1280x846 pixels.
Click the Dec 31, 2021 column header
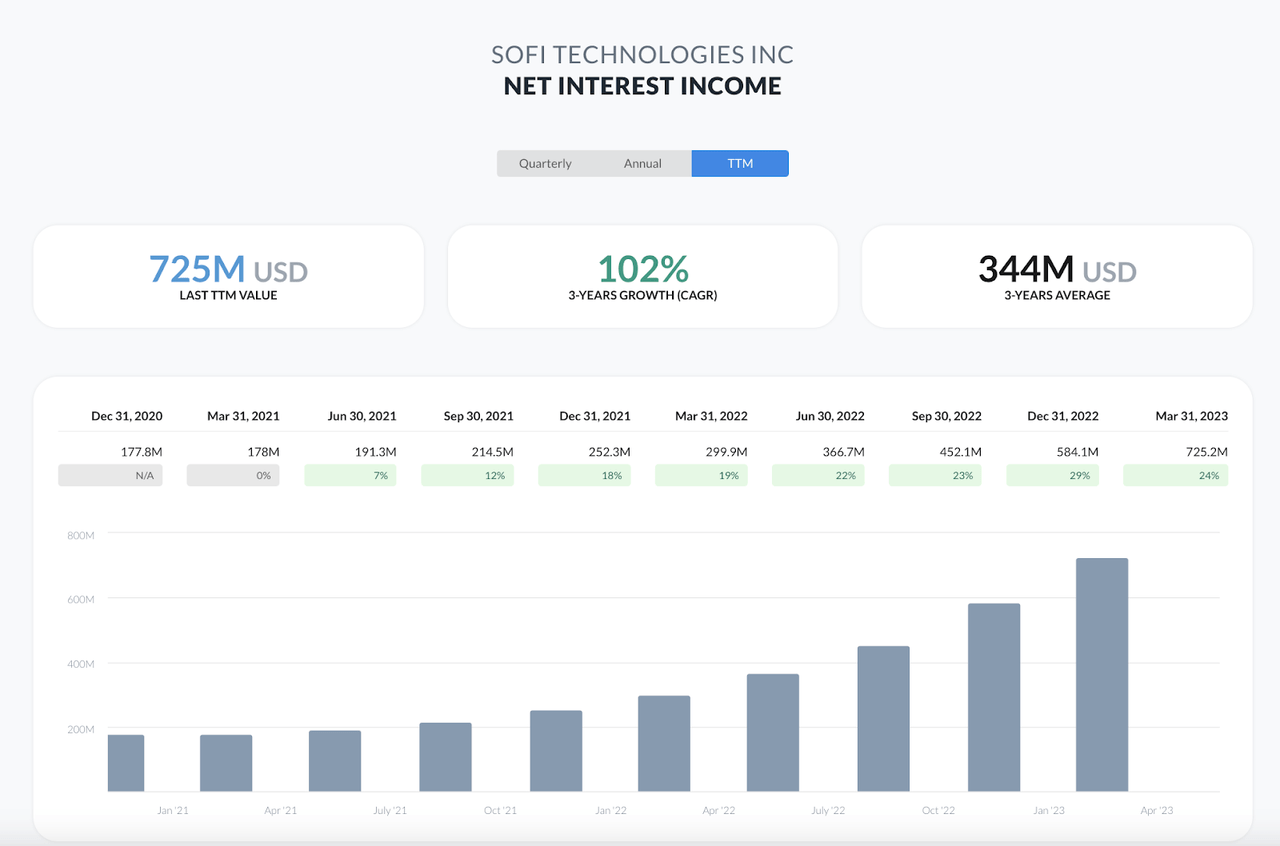click(595, 416)
